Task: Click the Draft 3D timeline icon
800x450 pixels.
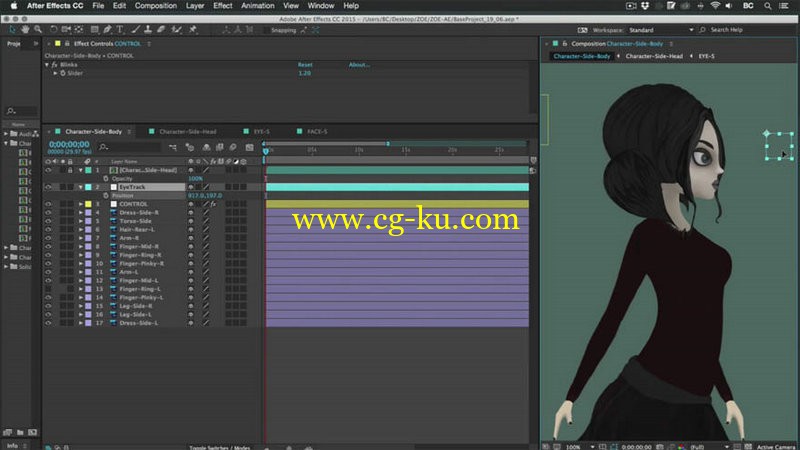Action: point(190,147)
